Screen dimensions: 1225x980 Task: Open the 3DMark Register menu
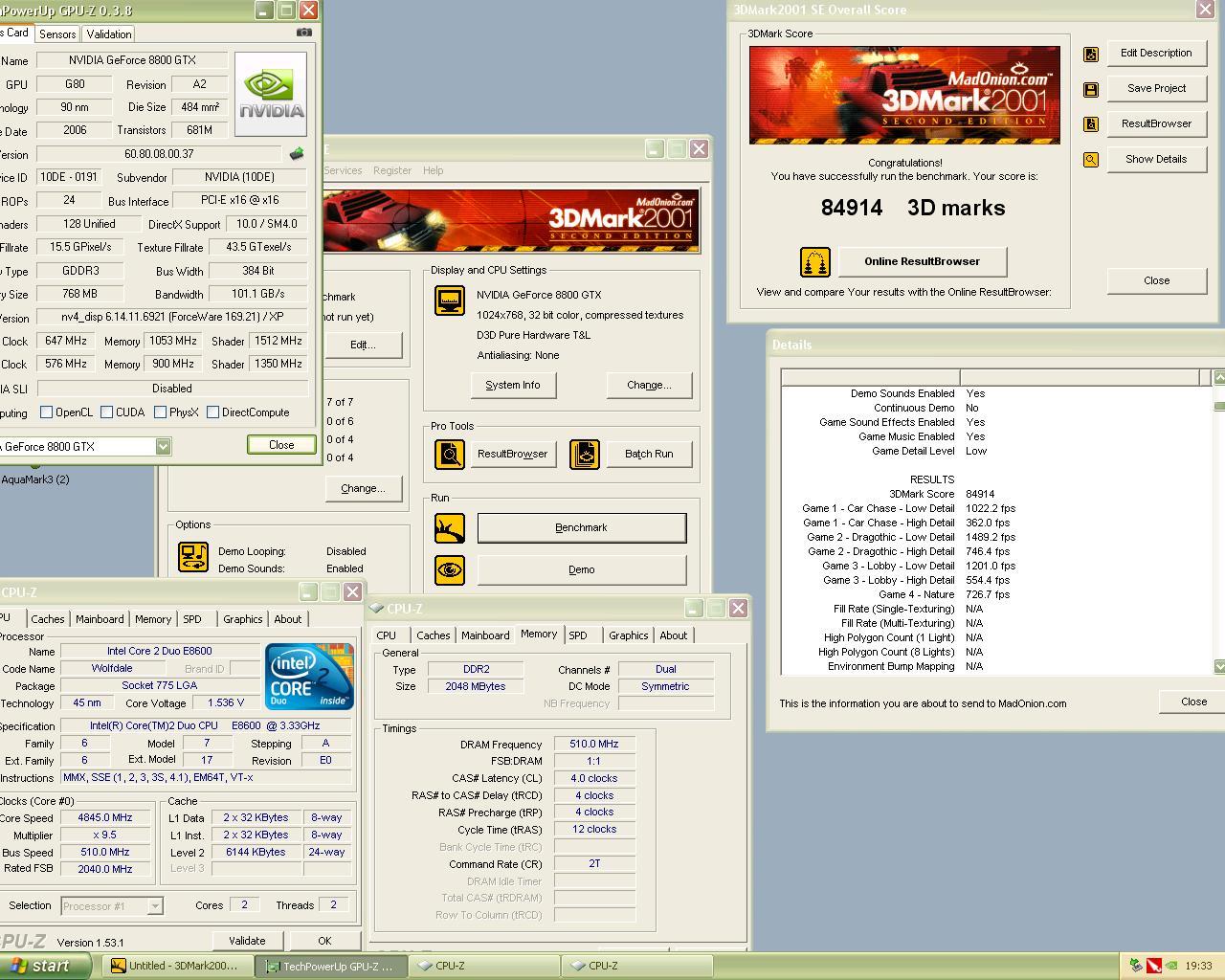(392, 170)
